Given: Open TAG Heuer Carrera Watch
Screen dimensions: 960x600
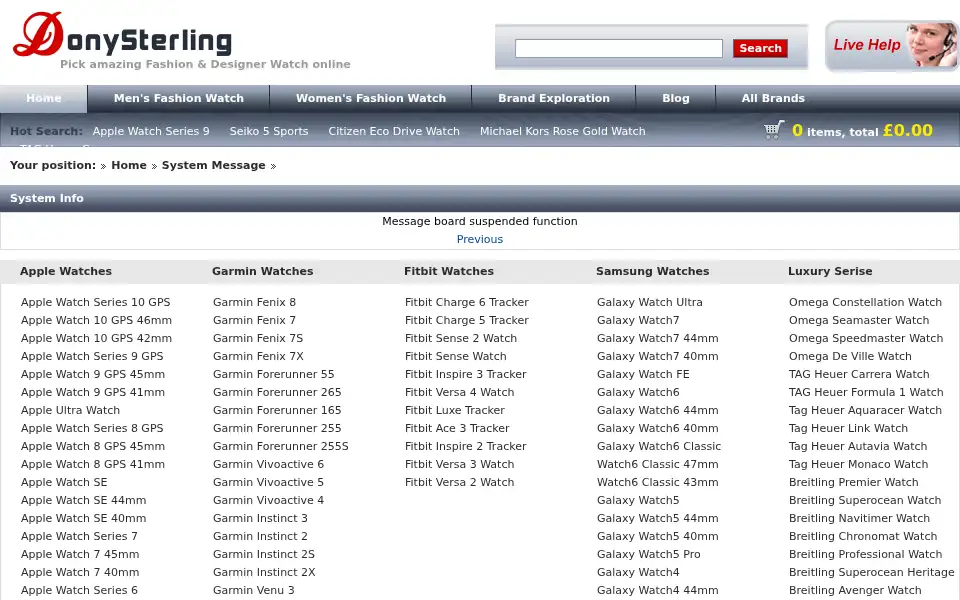Looking at the screenshot, I should pos(859,374).
